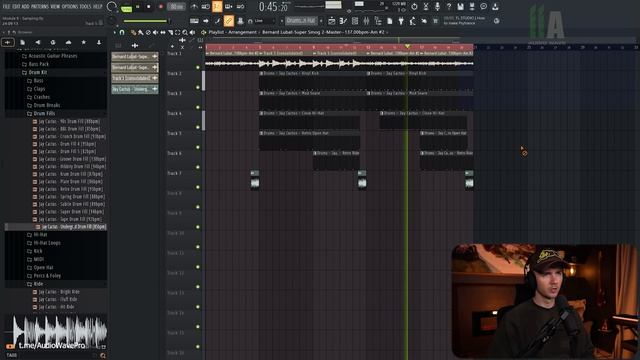Toggle the highlighted countdown-before-recording button
640x360 pixels.
(217, 7)
